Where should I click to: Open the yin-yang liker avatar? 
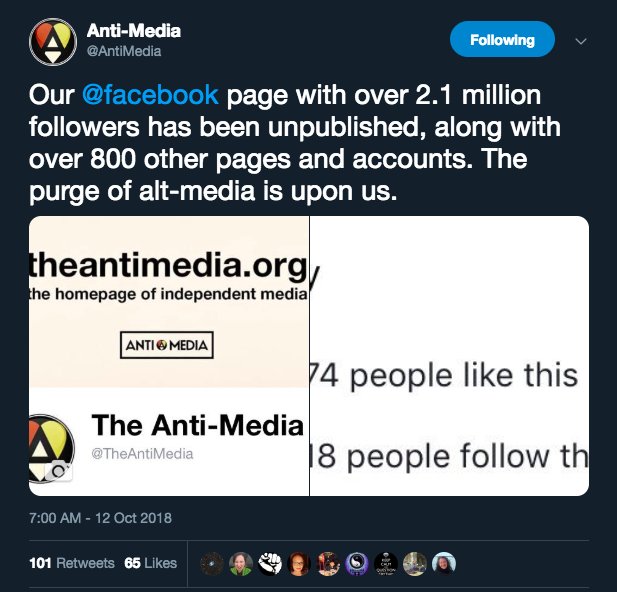(x=357, y=563)
